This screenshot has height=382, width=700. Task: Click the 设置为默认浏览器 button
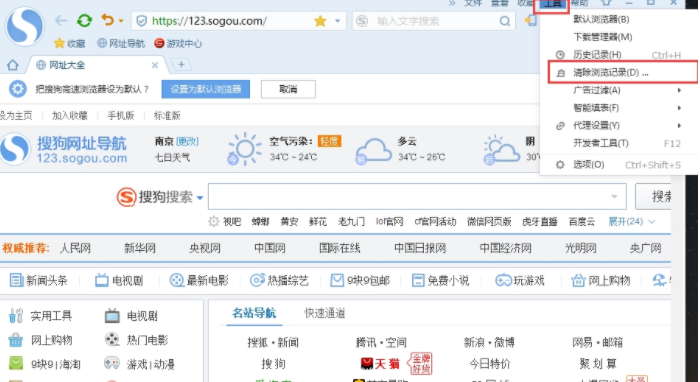point(206,89)
